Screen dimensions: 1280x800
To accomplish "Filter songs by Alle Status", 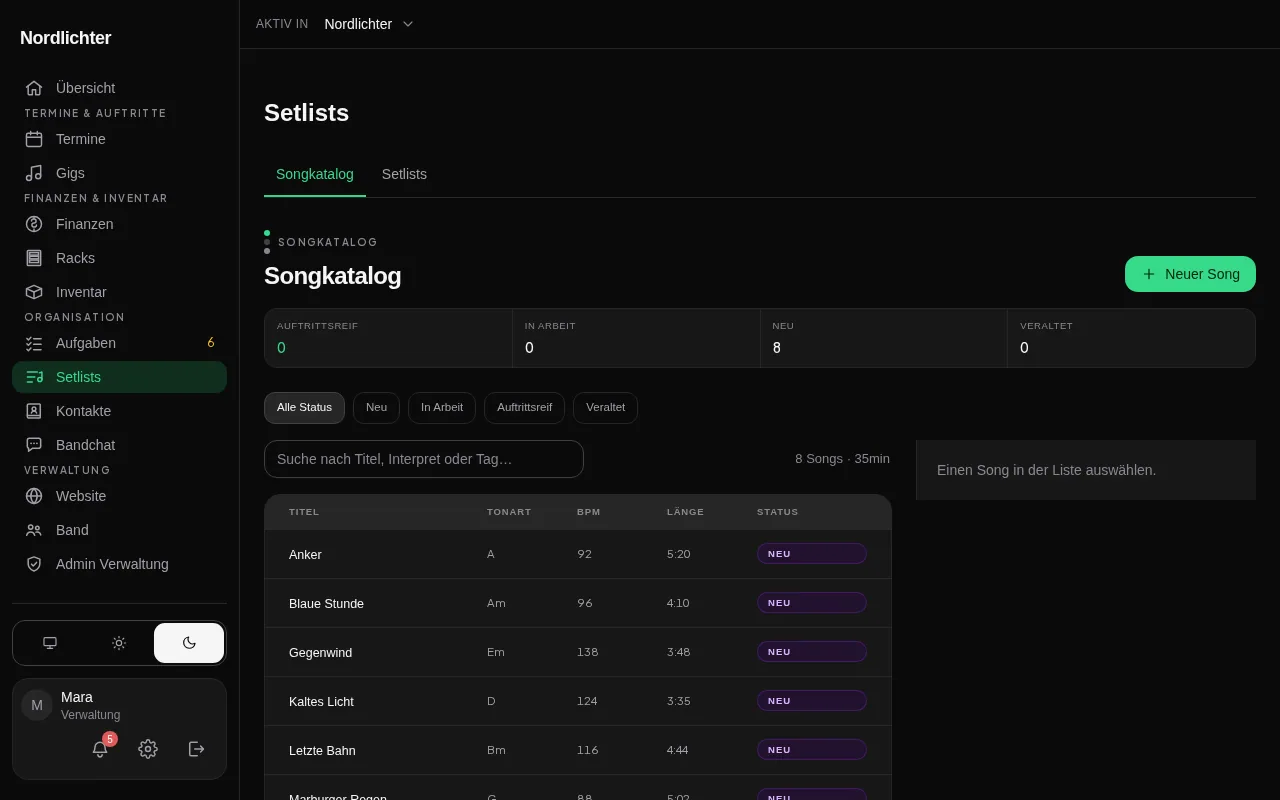I will pos(304,408).
